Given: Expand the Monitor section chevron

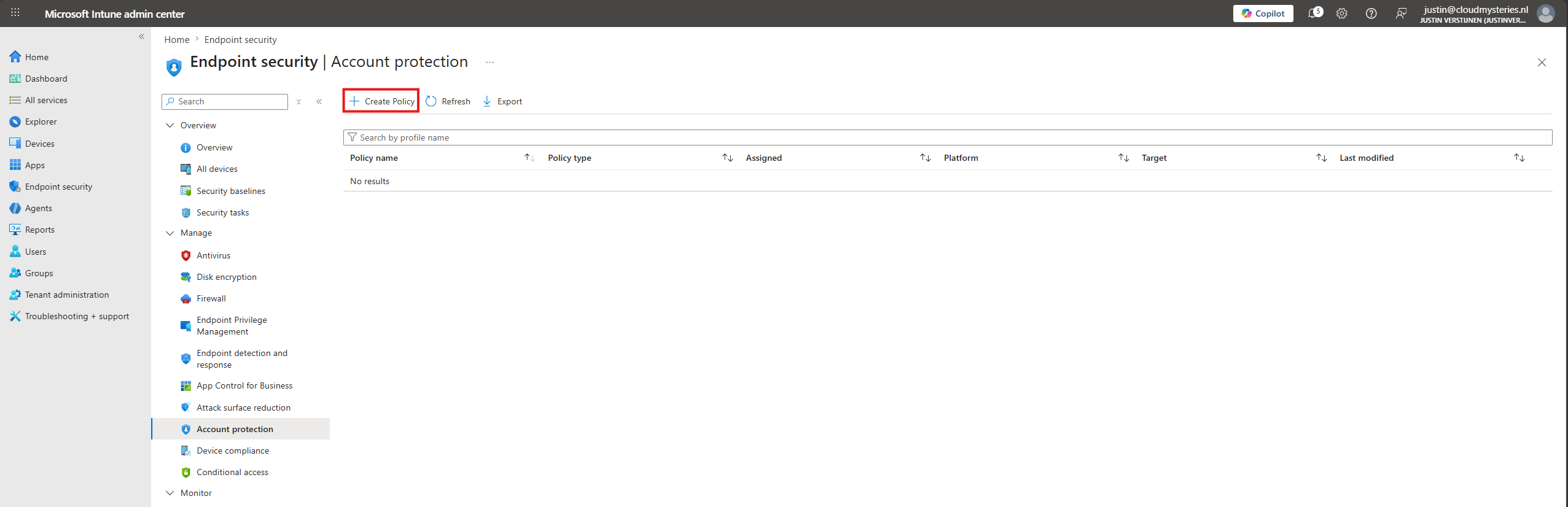Looking at the screenshot, I should 170,493.
